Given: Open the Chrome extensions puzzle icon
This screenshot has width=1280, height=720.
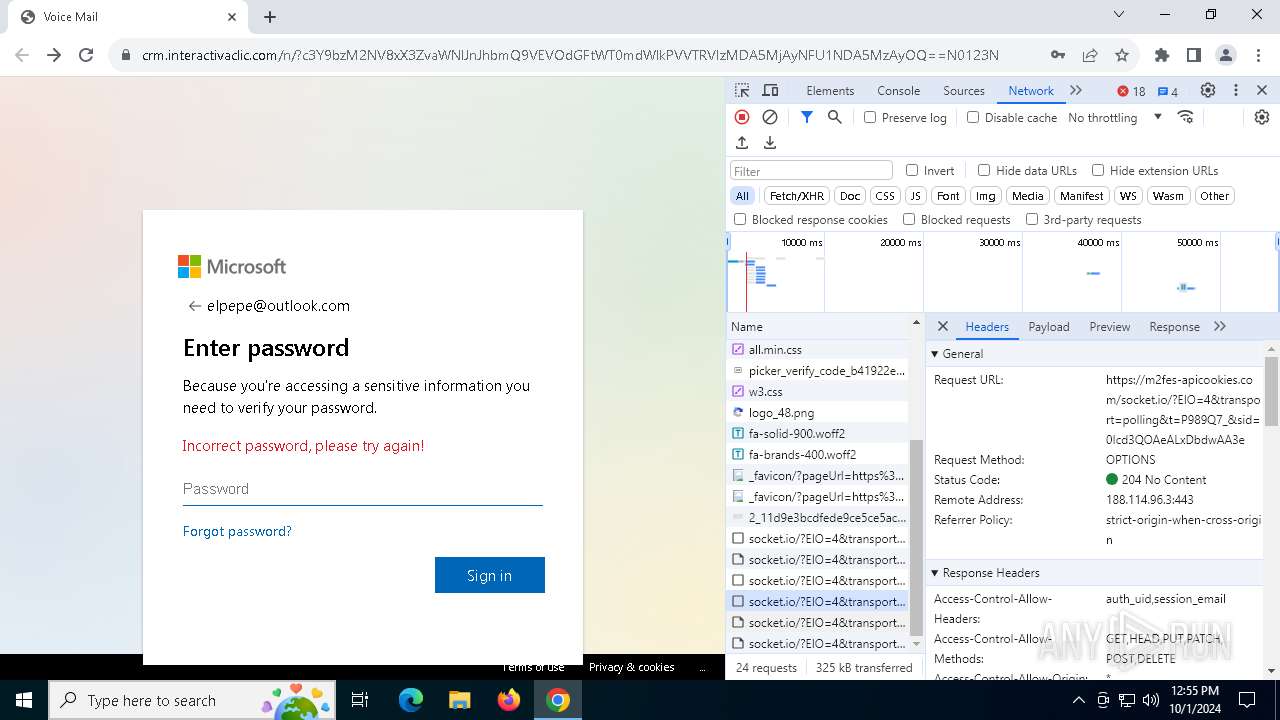Looking at the screenshot, I should 1161,55.
